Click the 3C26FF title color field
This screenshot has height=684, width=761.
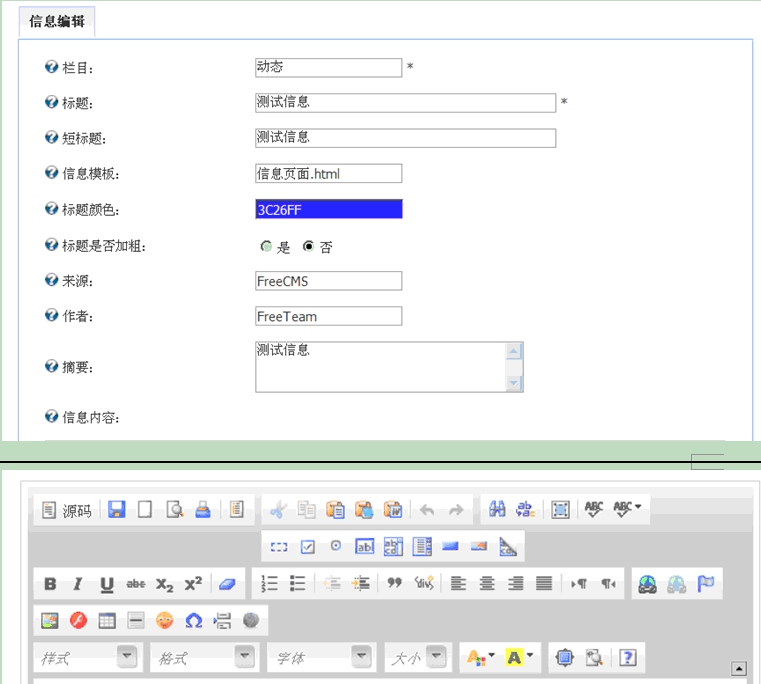point(329,209)
